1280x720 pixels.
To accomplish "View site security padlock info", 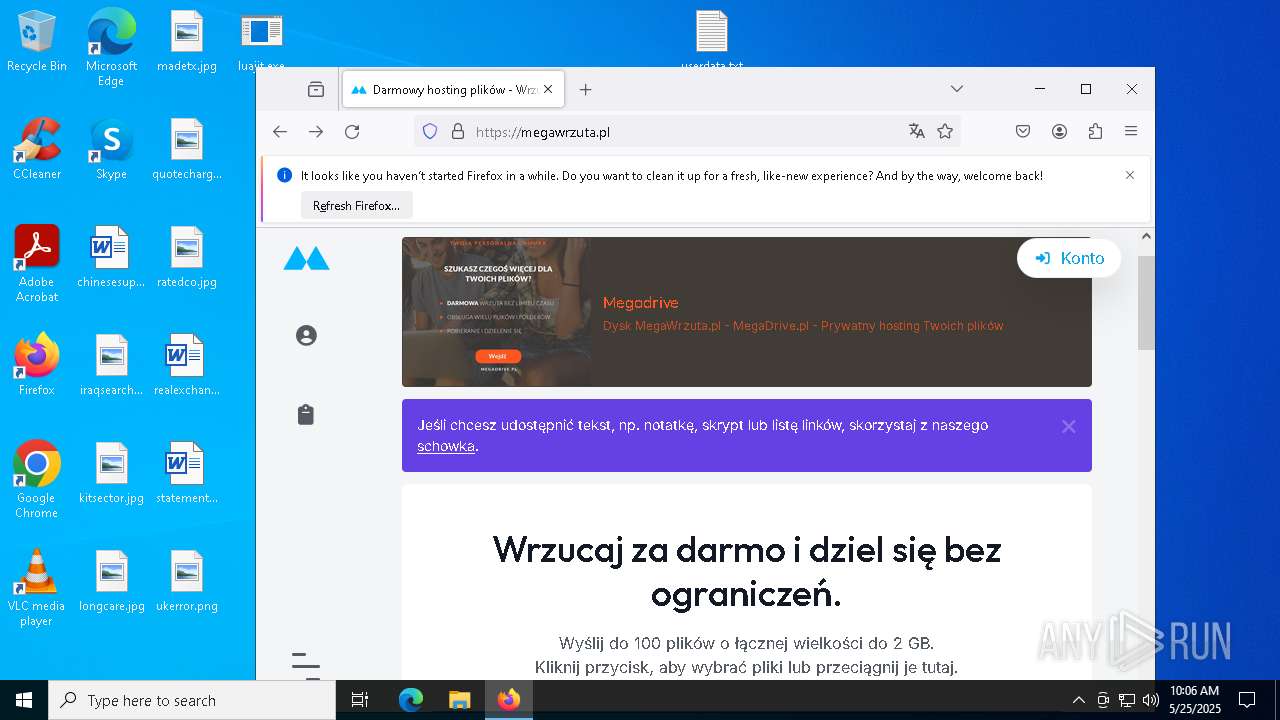I will [458, 131].
